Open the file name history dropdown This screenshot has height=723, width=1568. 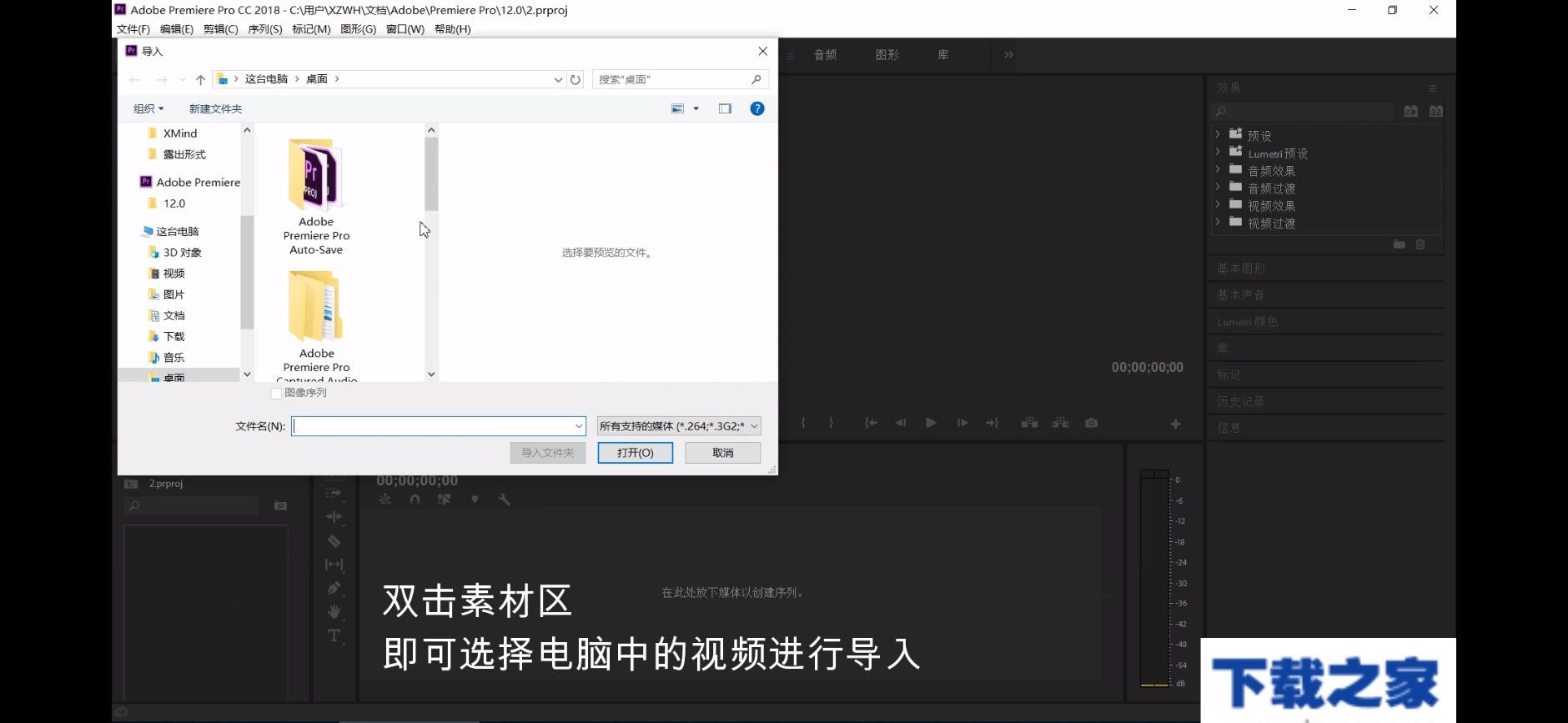coord(579,426)
